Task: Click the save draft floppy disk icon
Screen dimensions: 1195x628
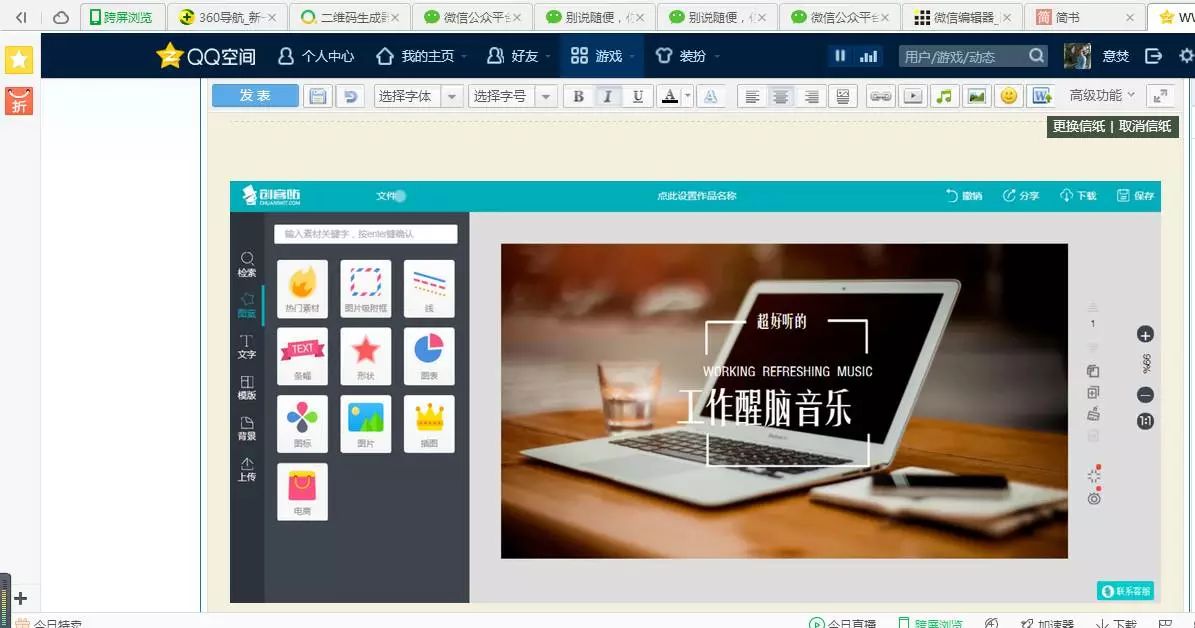Action: pyautogui.click(x=318, y=96)
